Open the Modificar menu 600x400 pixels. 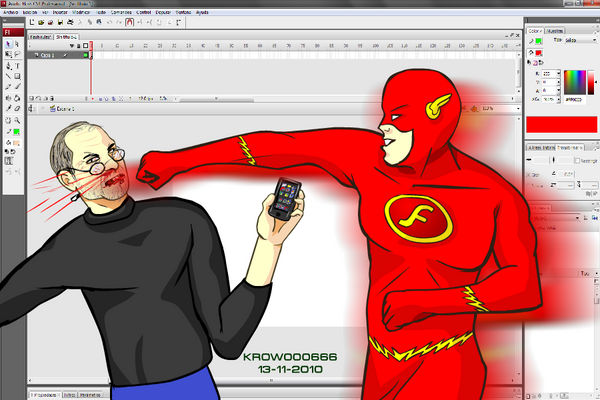(81, 12)
